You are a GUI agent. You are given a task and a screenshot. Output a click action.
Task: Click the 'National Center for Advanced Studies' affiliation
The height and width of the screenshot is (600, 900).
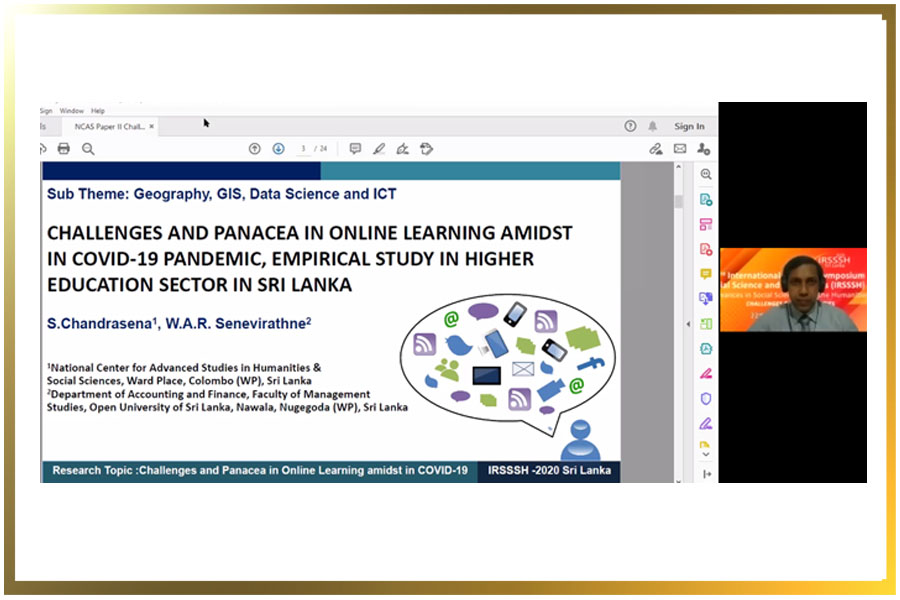[184, 374]
